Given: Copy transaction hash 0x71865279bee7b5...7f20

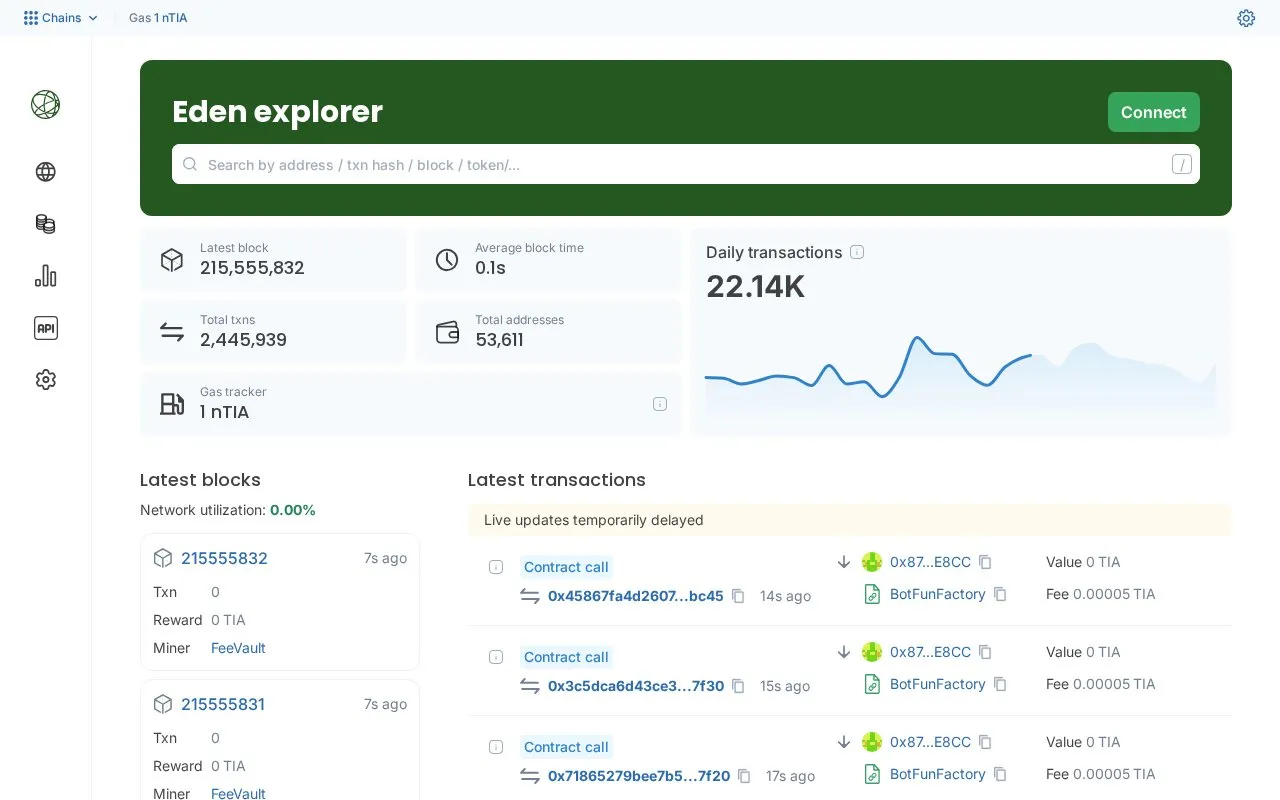Looking at the screenshot, I should [745, 776].
